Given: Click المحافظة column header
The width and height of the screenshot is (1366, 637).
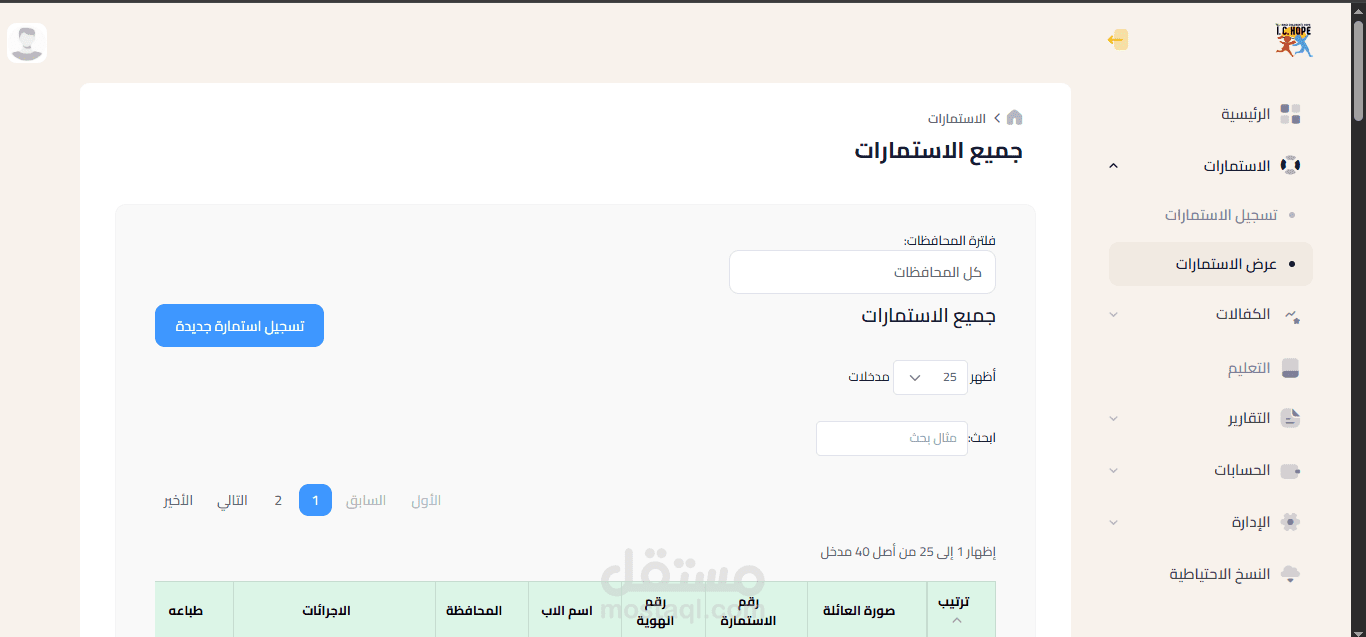Looking at the screenshot, I should tap(474, 610).
